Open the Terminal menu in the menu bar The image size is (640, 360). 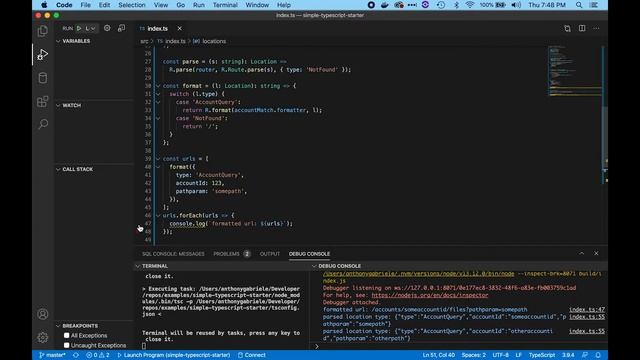coord(225,5)
